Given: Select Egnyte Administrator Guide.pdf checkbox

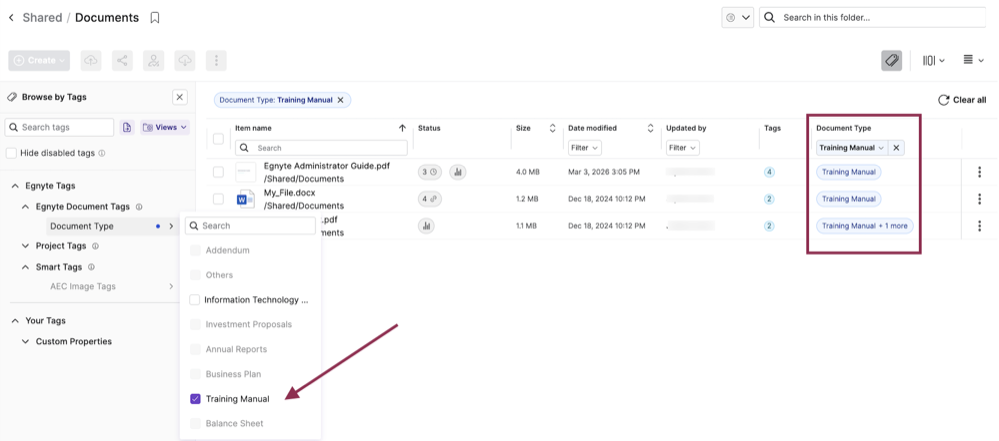Looking at the screenshot, I should pyautogui.click(x=218, y=172).
